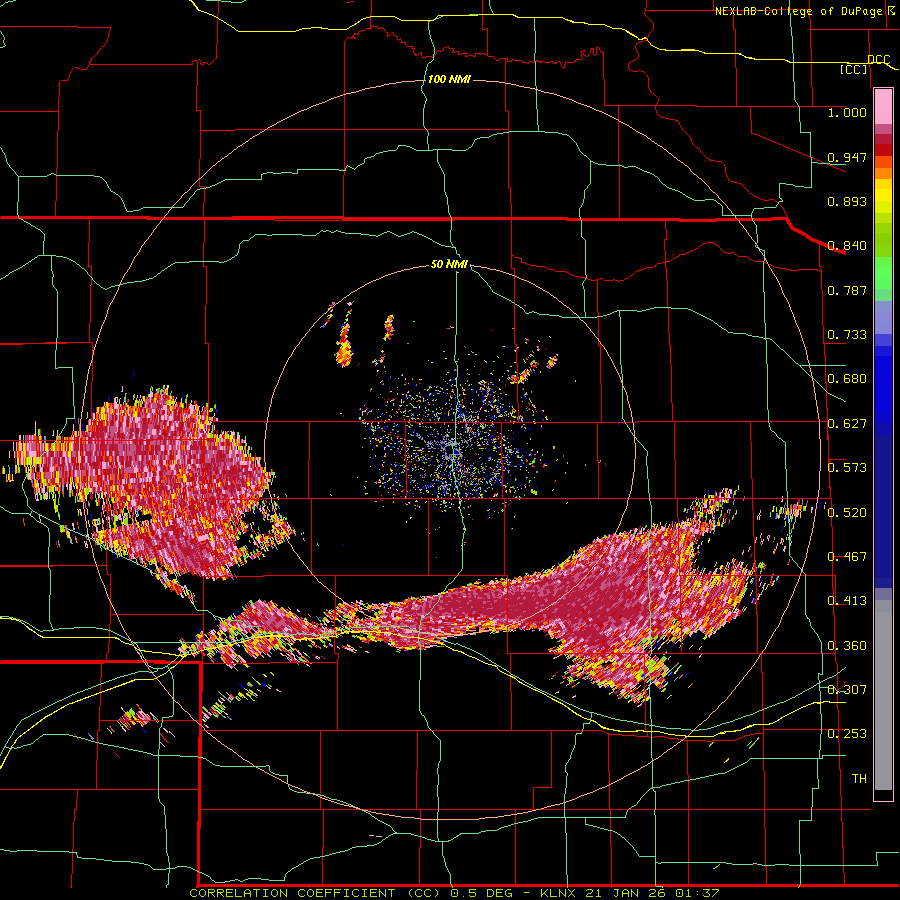Click the DCC label above the color scale
900x900 pixels.
pos(878,60)
